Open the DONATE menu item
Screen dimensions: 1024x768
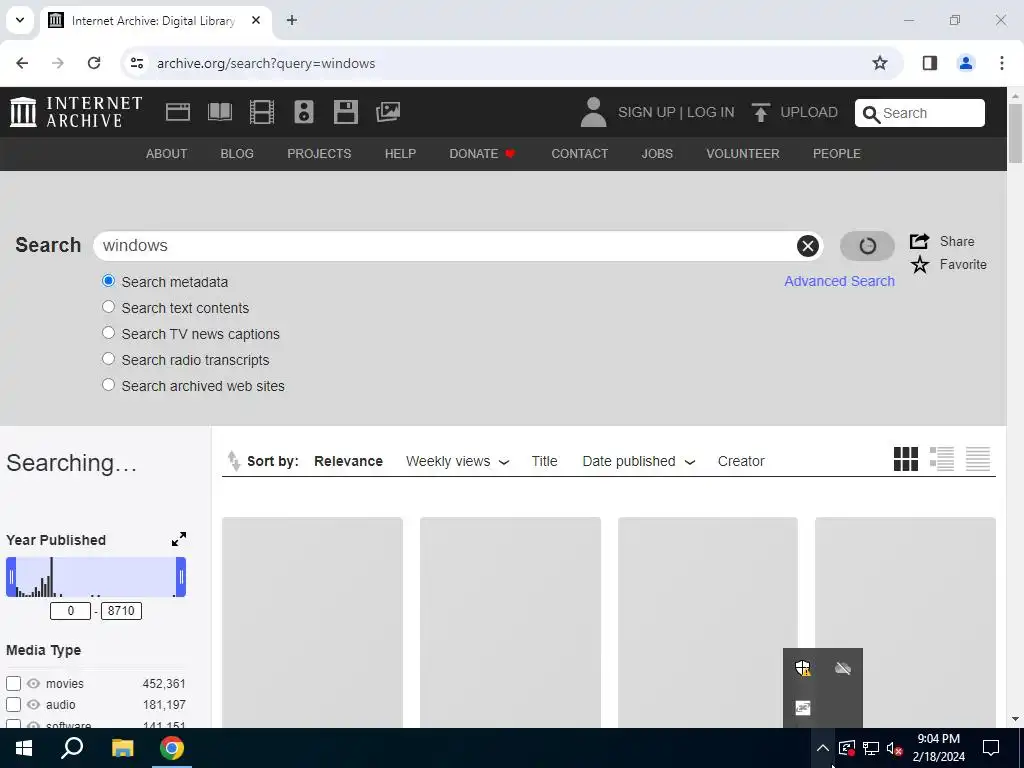pyautogui.click(x=482, y=153)
